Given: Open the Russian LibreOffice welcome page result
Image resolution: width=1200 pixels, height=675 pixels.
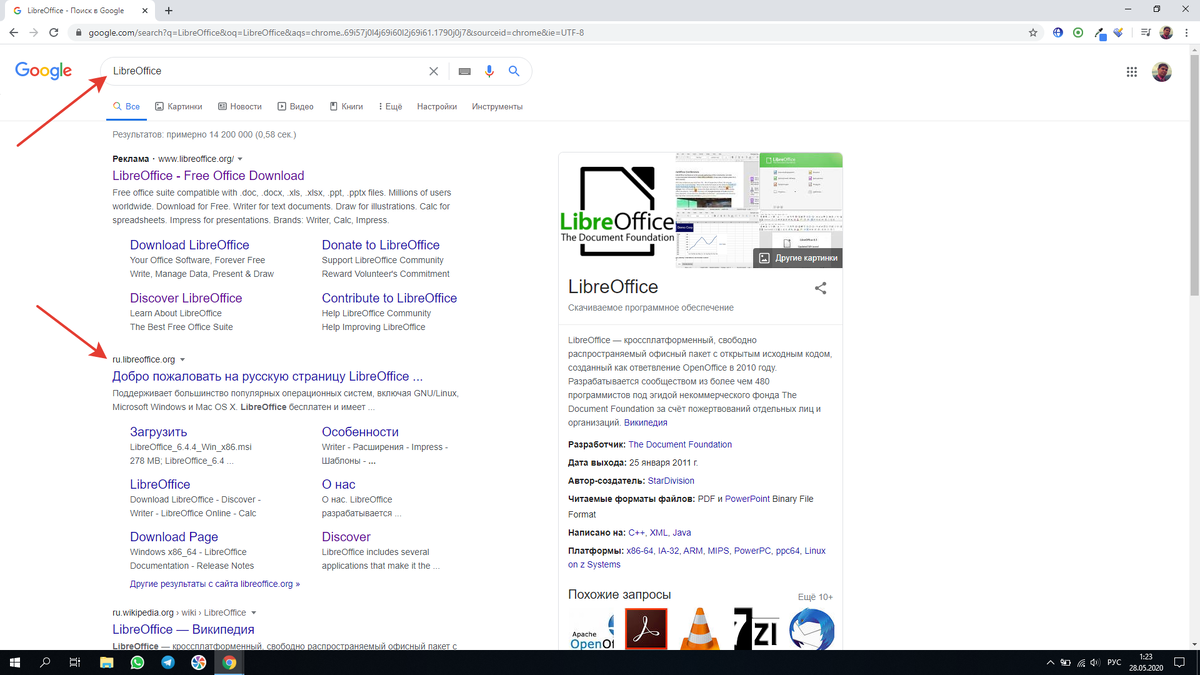Looking at the screenshot, I should coord(267,377).
